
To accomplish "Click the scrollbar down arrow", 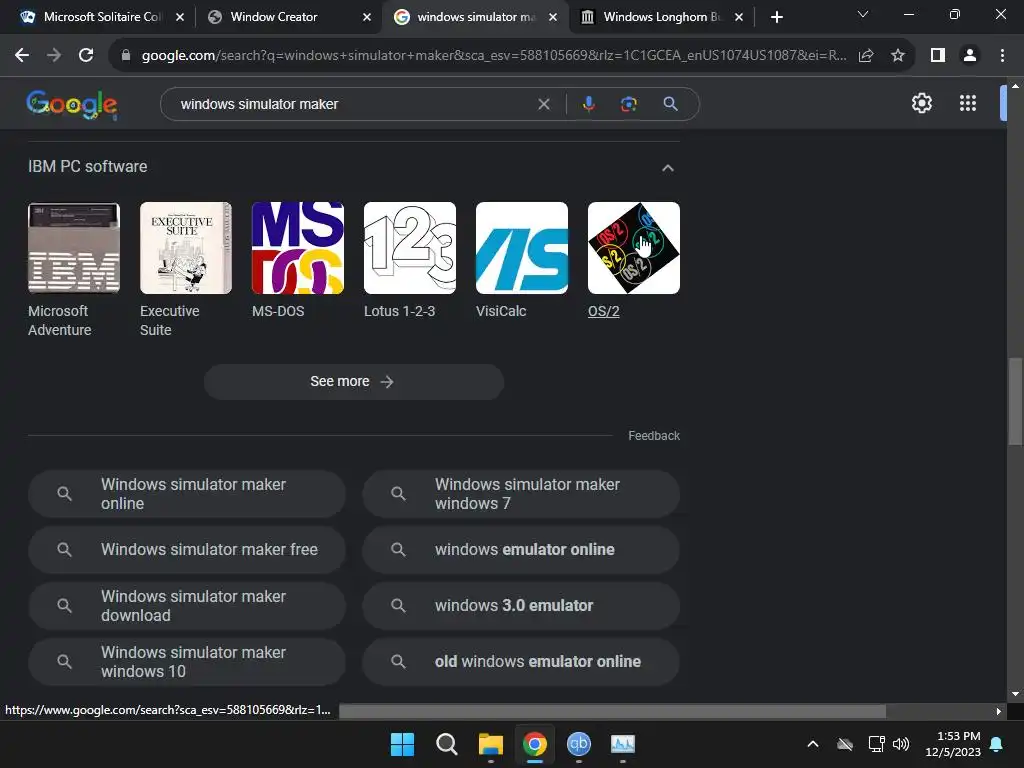I will [1015, 694].
